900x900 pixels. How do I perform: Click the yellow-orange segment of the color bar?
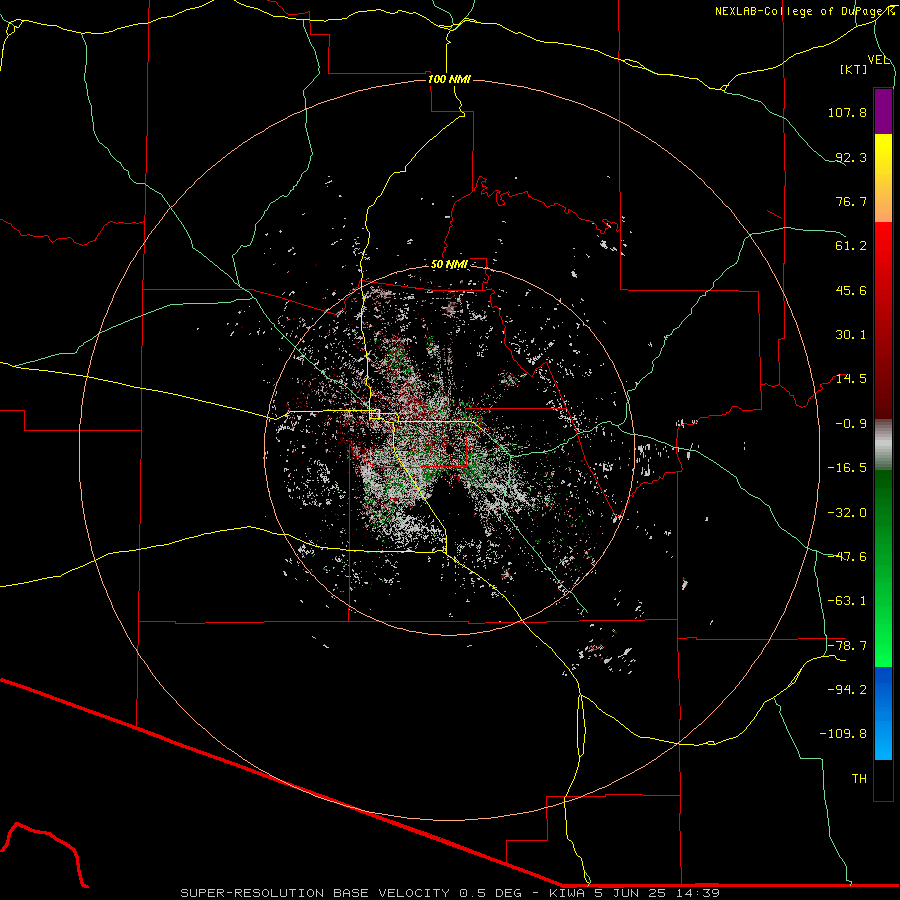pos(883,178)
